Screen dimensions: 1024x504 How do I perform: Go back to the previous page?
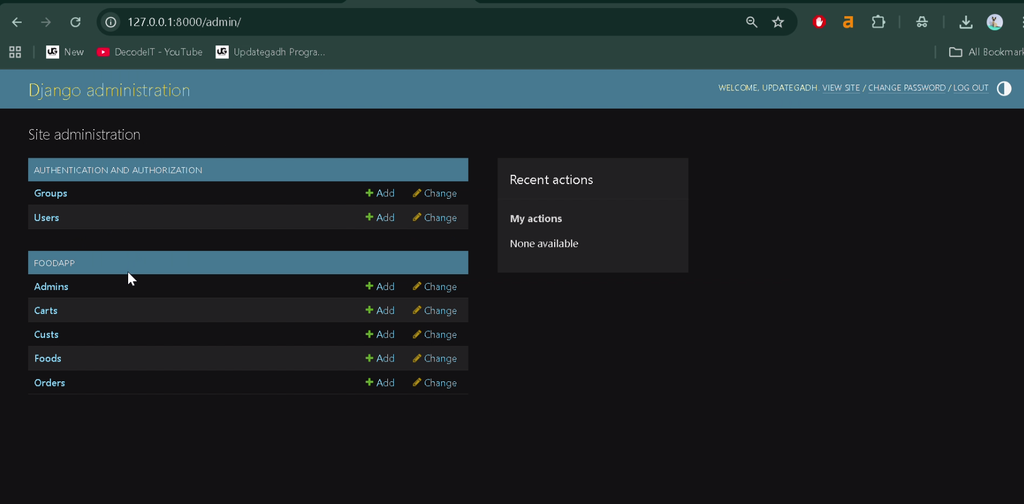(x=17, y=22)
